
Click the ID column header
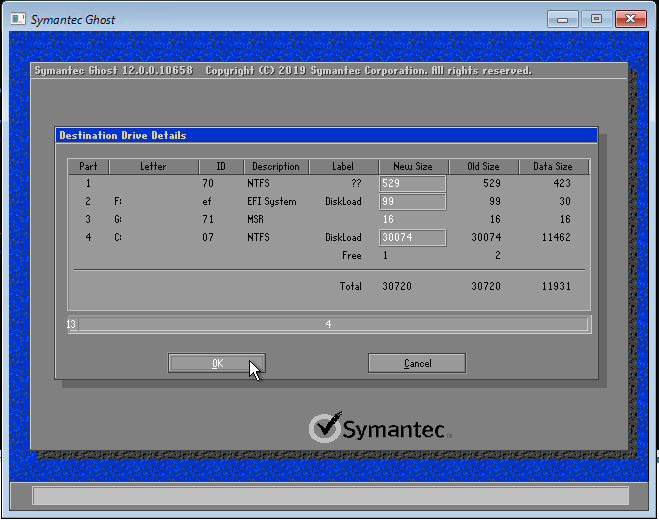pos(221,166)
